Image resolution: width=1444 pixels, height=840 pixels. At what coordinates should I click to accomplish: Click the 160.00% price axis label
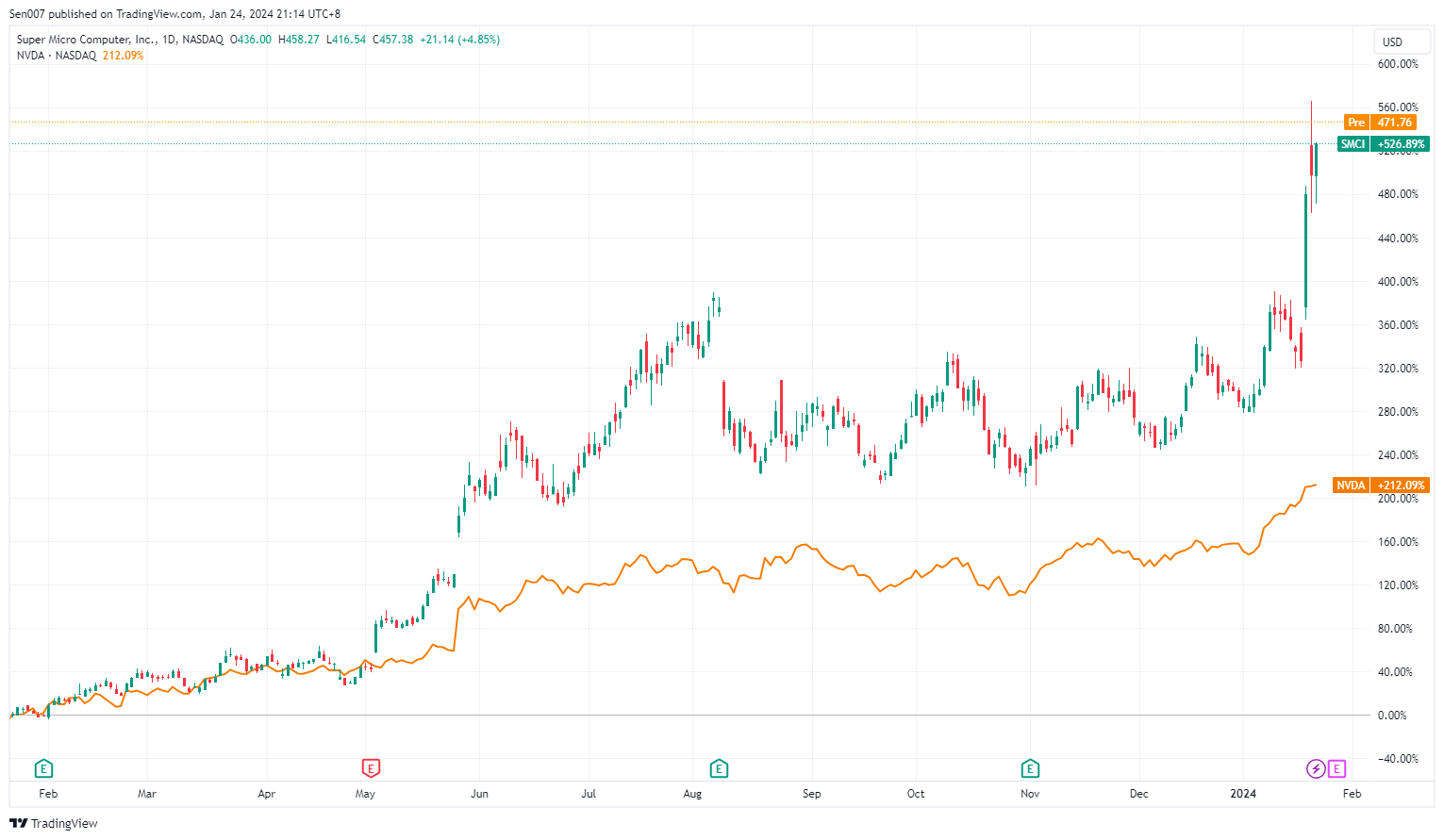(x=1398, y=542)
